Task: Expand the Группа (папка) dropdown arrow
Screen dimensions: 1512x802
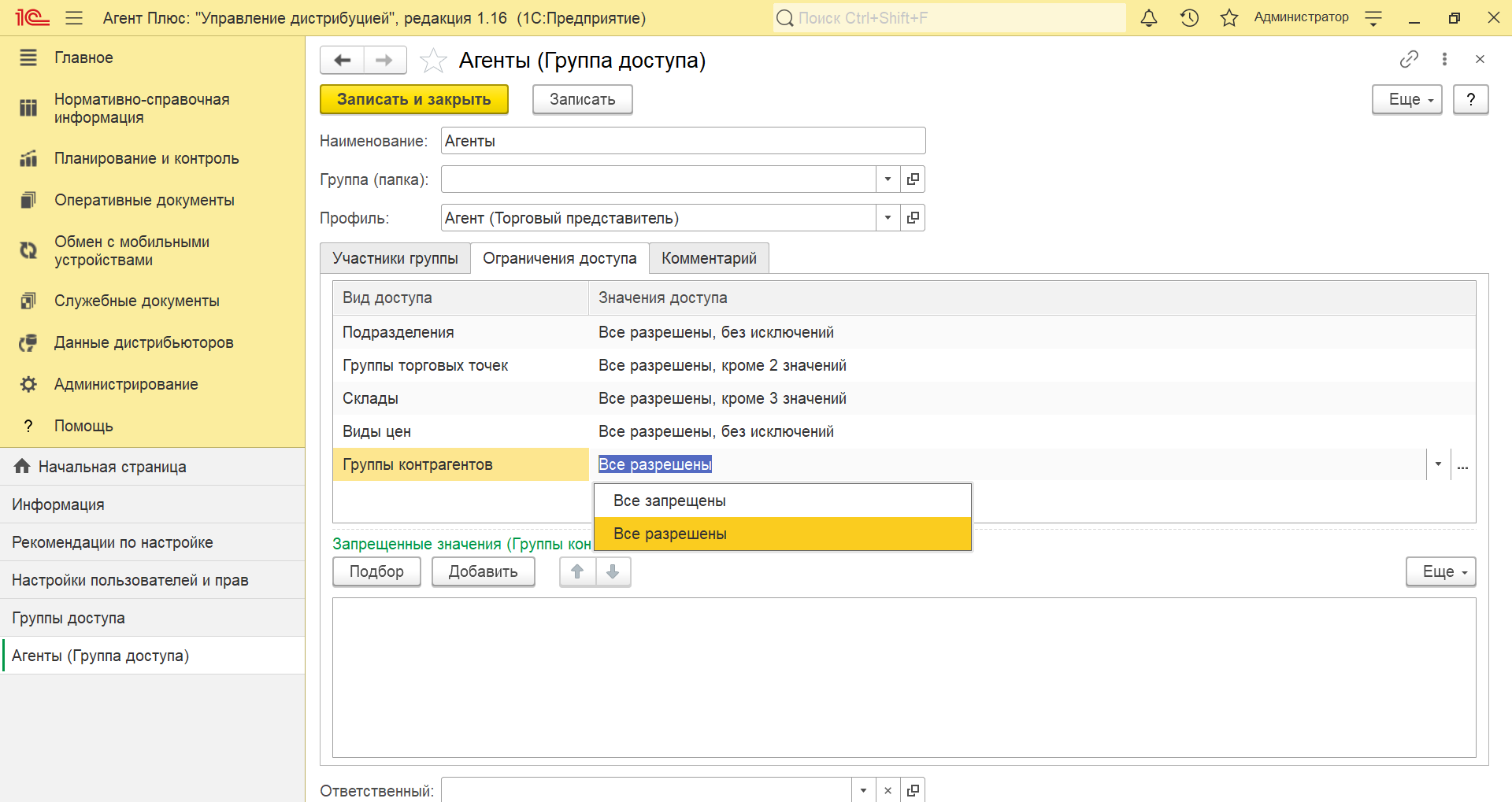Action: click(x=888, y=179)
